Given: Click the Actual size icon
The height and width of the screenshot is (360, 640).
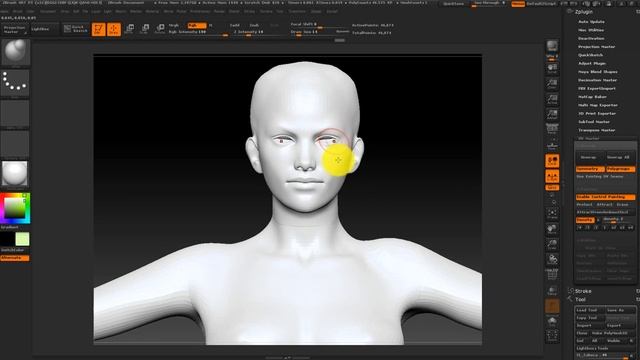Looking at the screenshot, I should tap(552, 99).
